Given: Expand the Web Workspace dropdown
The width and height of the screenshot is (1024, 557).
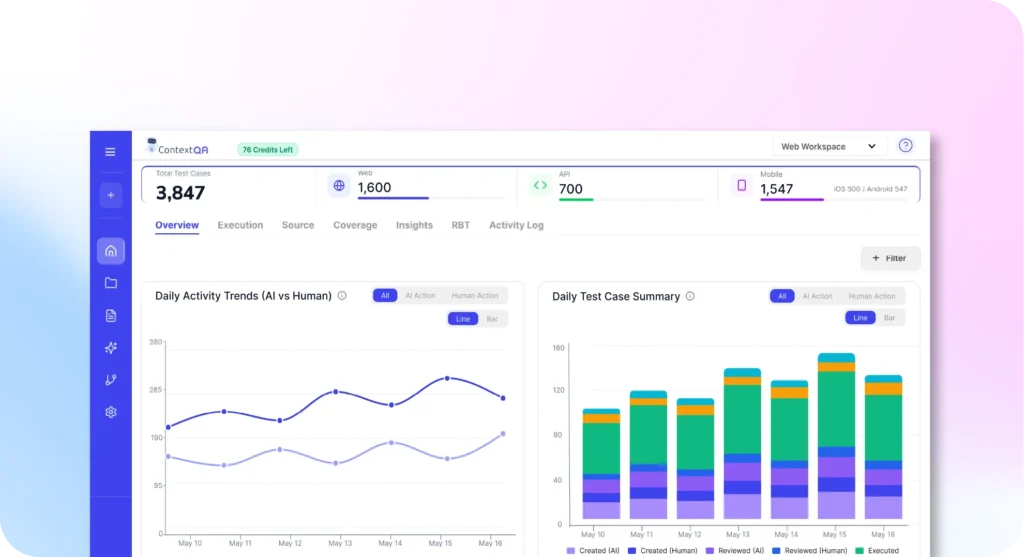Looking at the screenshot, I should click(828, 146).
